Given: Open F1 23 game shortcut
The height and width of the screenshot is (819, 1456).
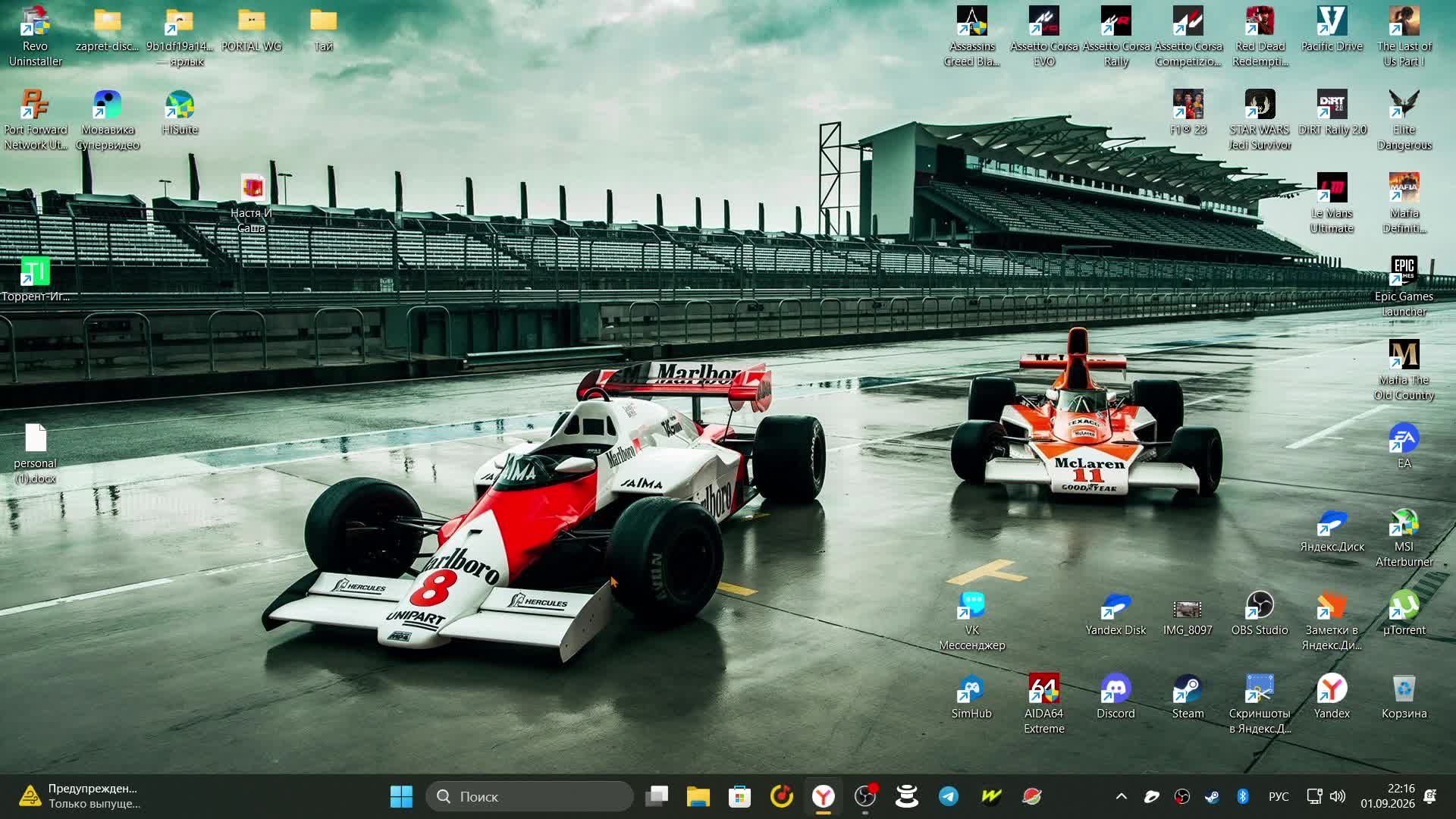Looking at the screenshot, I should tap(1188, 113).
